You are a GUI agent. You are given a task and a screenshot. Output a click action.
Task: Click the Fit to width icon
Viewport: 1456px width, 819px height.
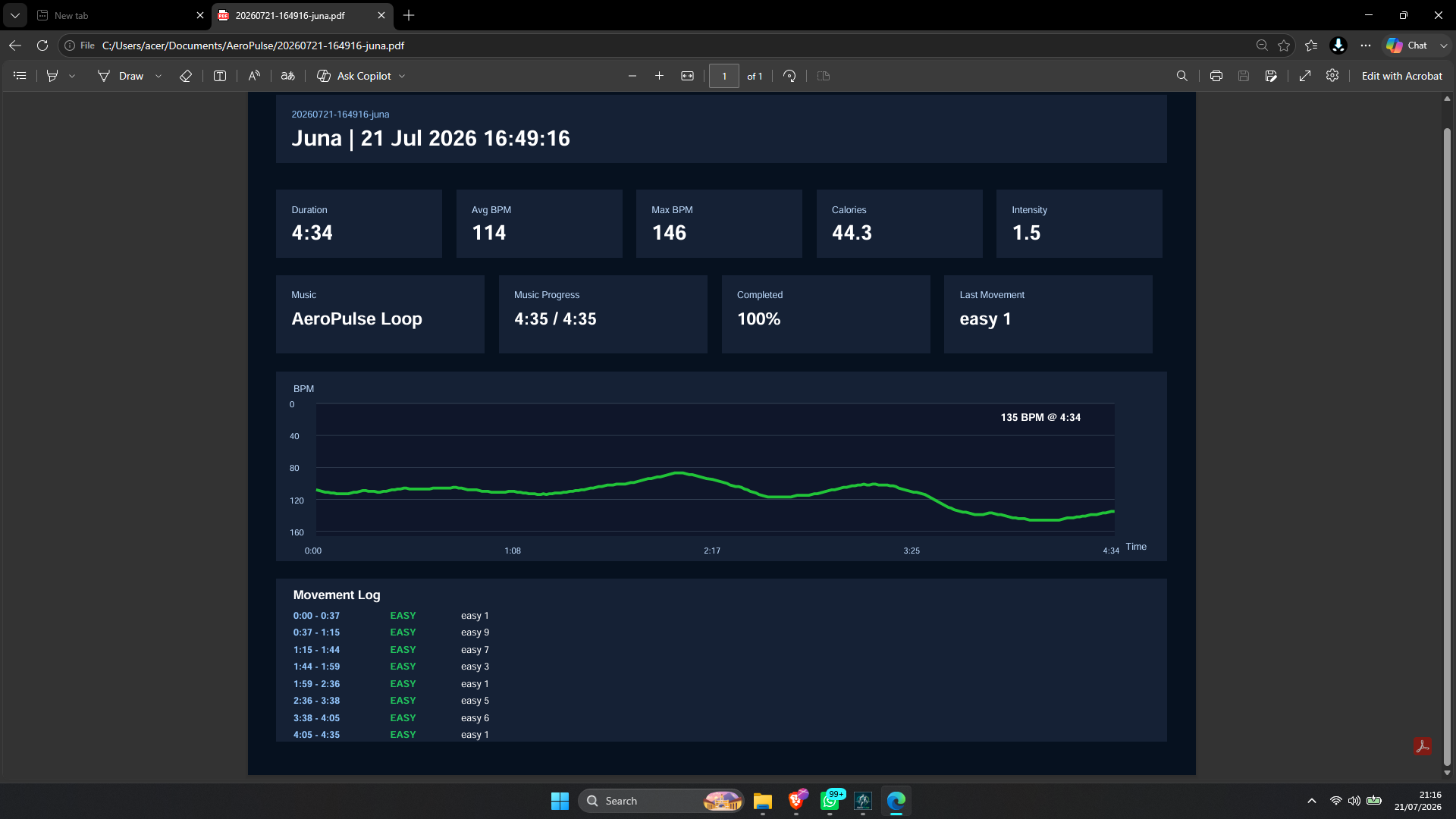pyautogui.click(x=687, y=76)
